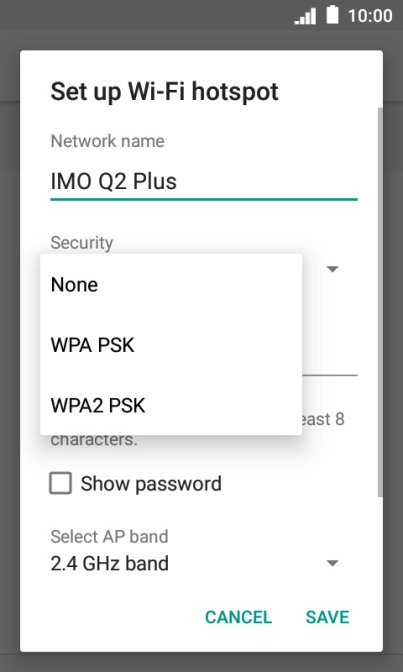Focus the Network name field IMO Q2 Plus
This screenshot has width=403, height=672.
pyautogui.click(x=204, y=182)
